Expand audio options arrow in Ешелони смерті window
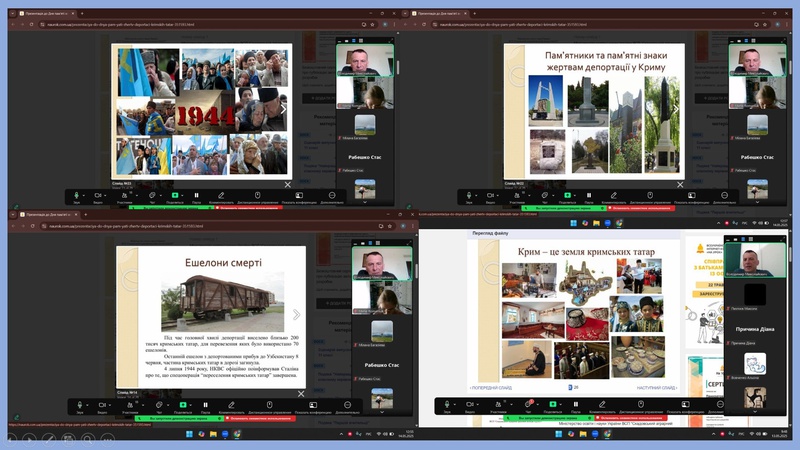 (87, 405)
